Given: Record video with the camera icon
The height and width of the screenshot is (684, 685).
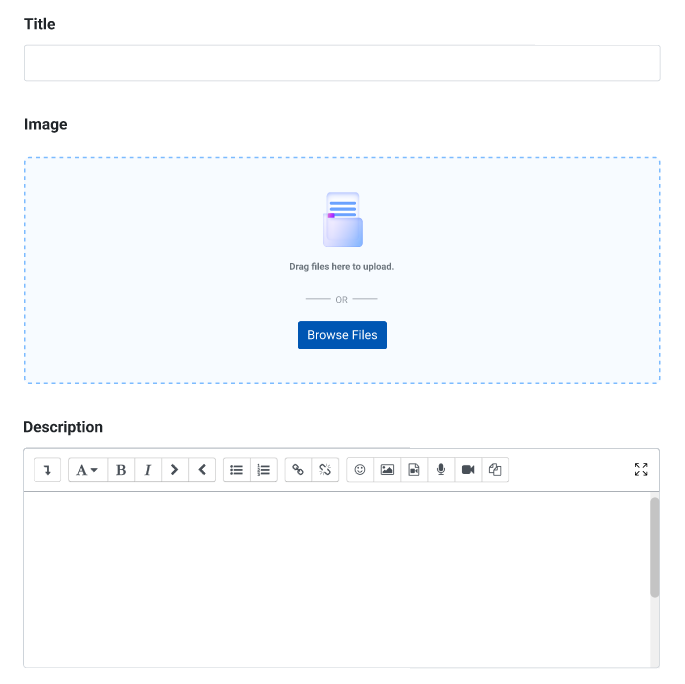Looking at the screenshot, I should [468, 470].
